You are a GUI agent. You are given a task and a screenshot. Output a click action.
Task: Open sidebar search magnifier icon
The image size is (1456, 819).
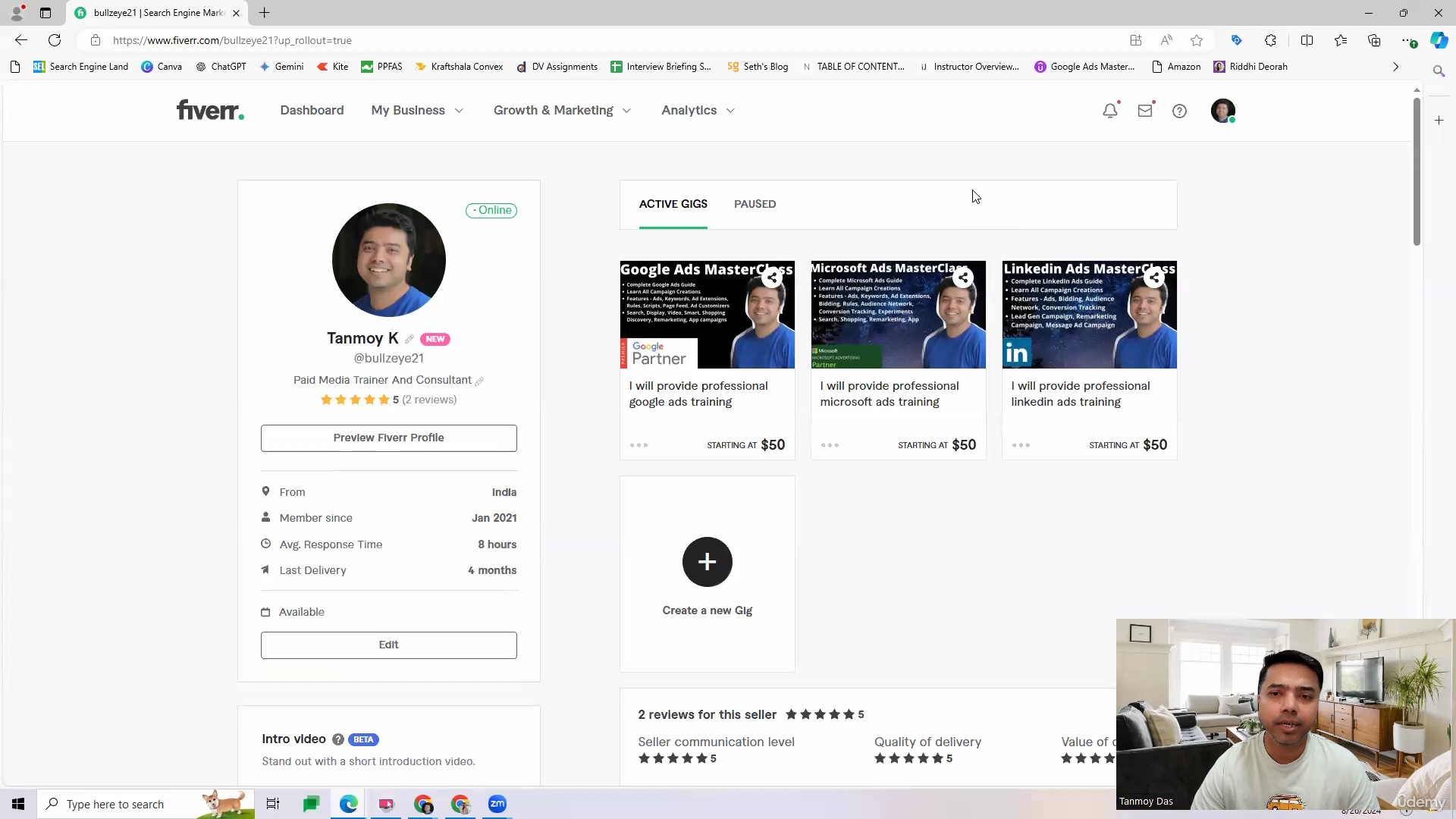1439,71
